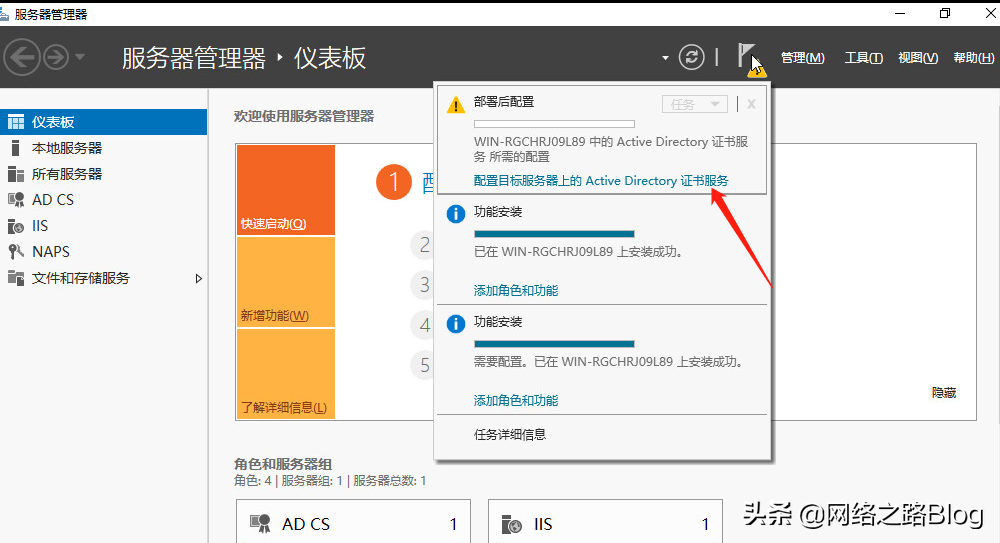Click the 欢迎使用服务器管理器 heading
The height and width of the screenshot is (543, 1000).
tap(304, 116)
